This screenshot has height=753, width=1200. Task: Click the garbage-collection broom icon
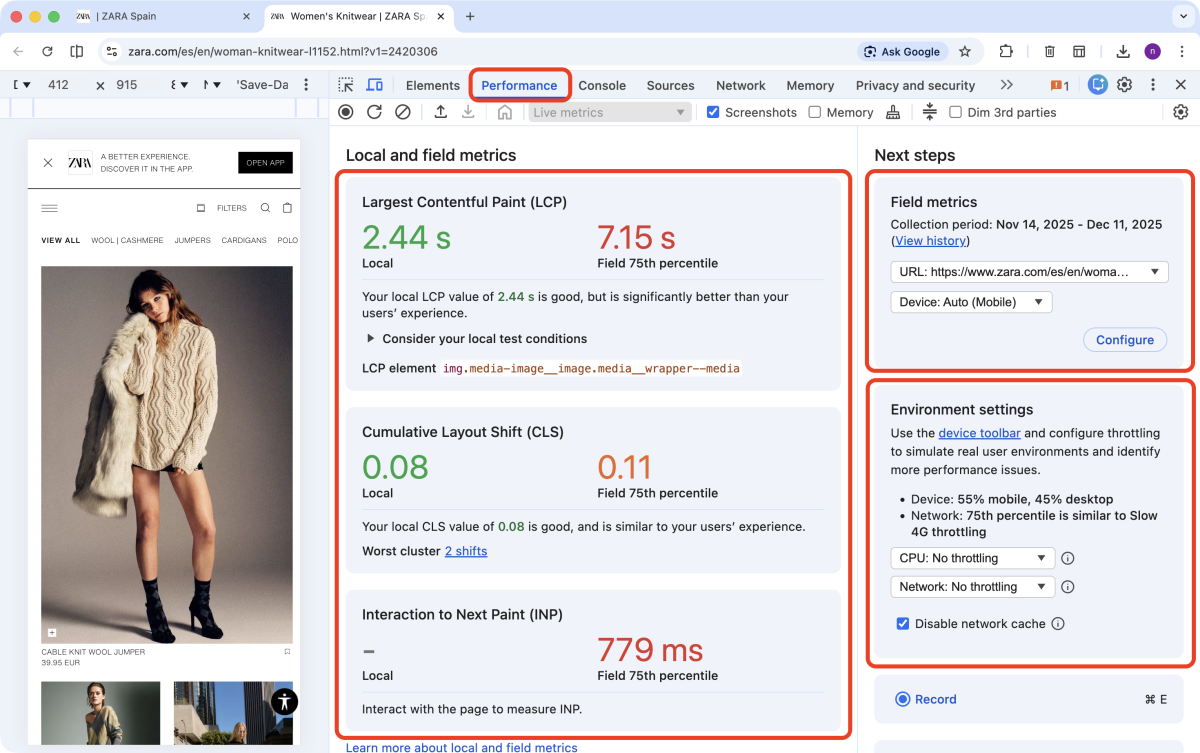click(x=893, y=112)
